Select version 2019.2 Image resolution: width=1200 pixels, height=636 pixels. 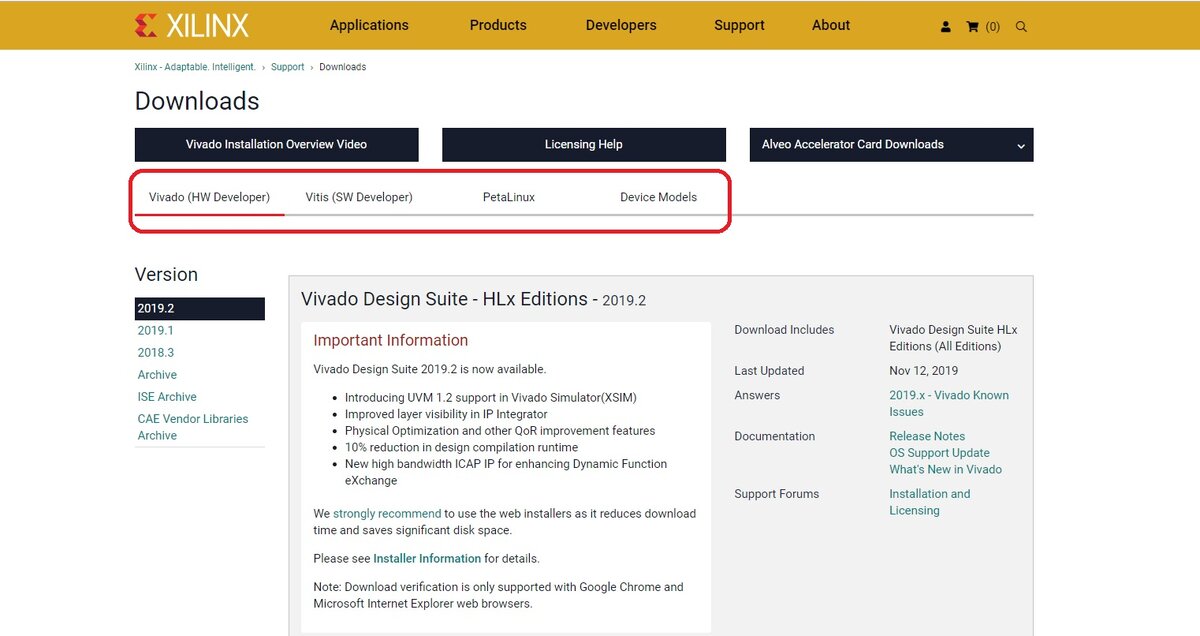[200, 309]
